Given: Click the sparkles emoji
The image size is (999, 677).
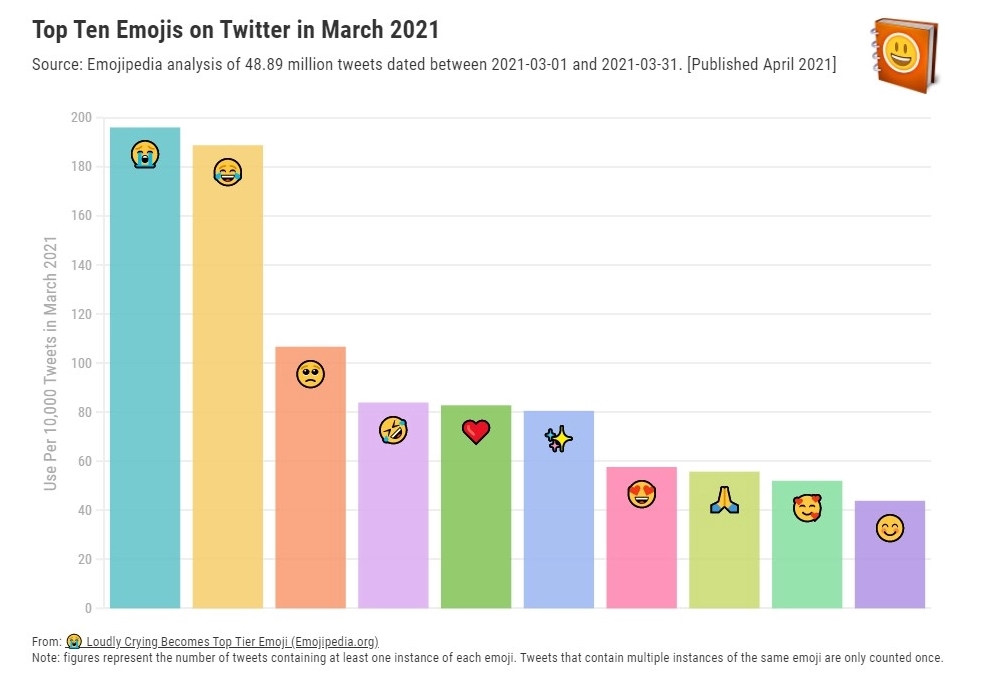Looking at the screenshot, I should [558, 438].
